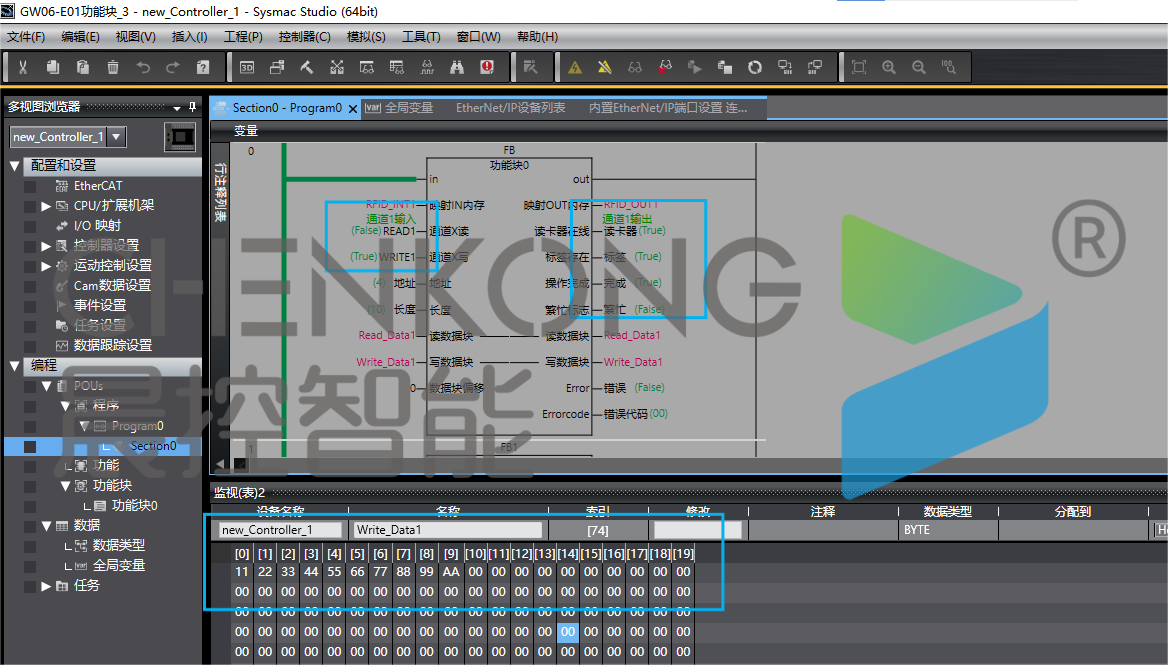
Task: Open the binoculars search icon
Action: 457,67
